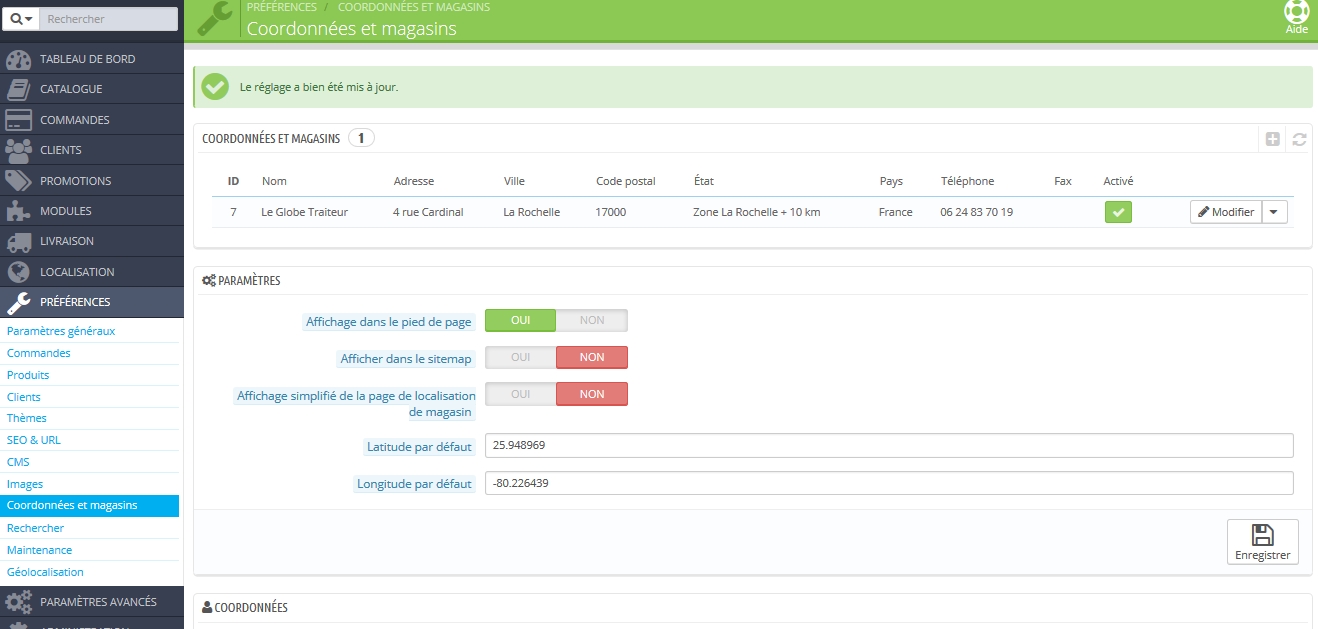This screenshot has height=629, width=1318.
Task: Click the Latitude par défaut field
Action: click(889, 445)
